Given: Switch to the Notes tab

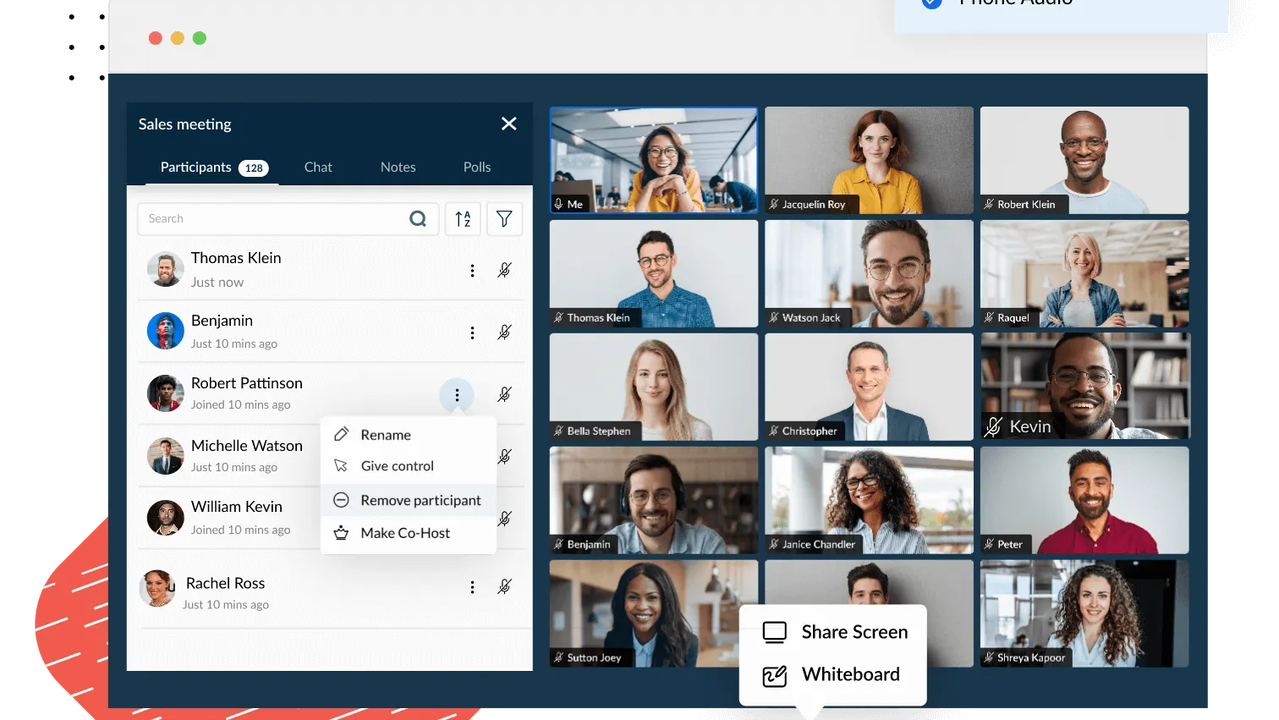Looking at the screenshot, I should click(398, 167).
